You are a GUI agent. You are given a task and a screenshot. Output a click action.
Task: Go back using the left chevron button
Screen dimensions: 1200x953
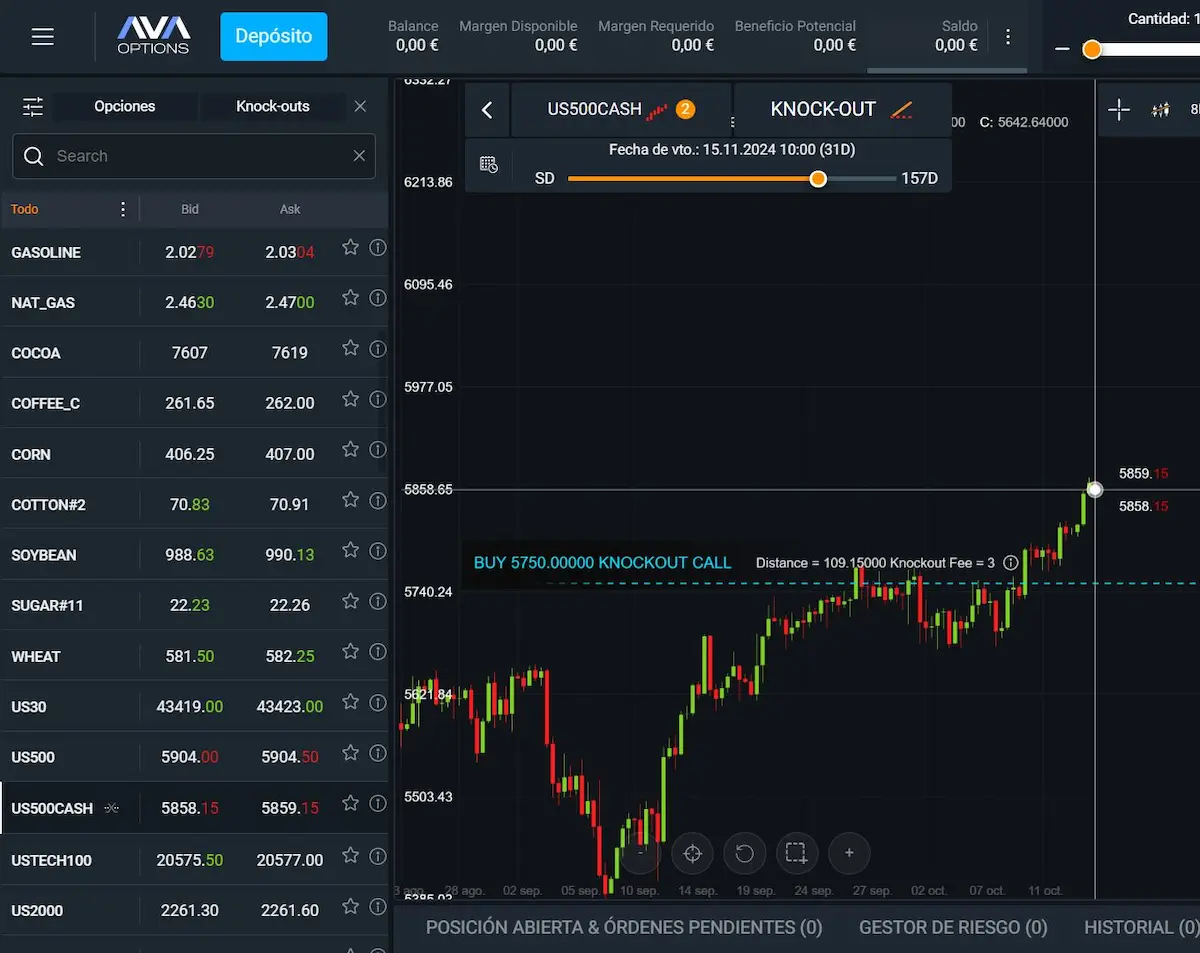click(487, 110)
